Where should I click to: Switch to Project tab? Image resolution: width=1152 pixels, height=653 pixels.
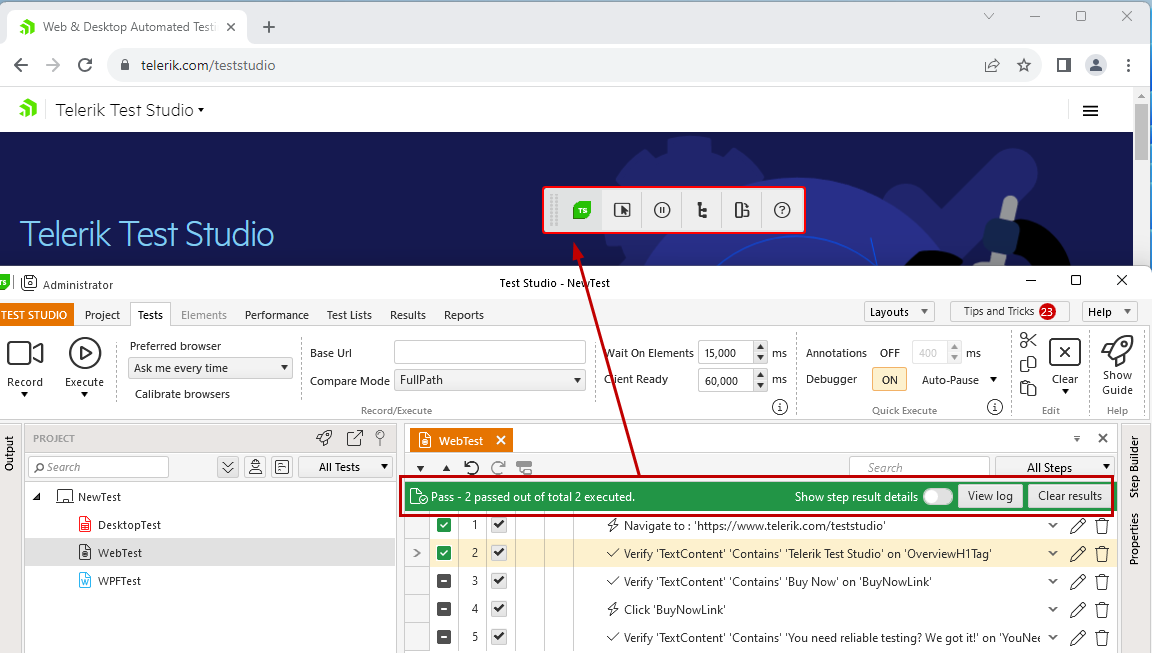(102, 315)
